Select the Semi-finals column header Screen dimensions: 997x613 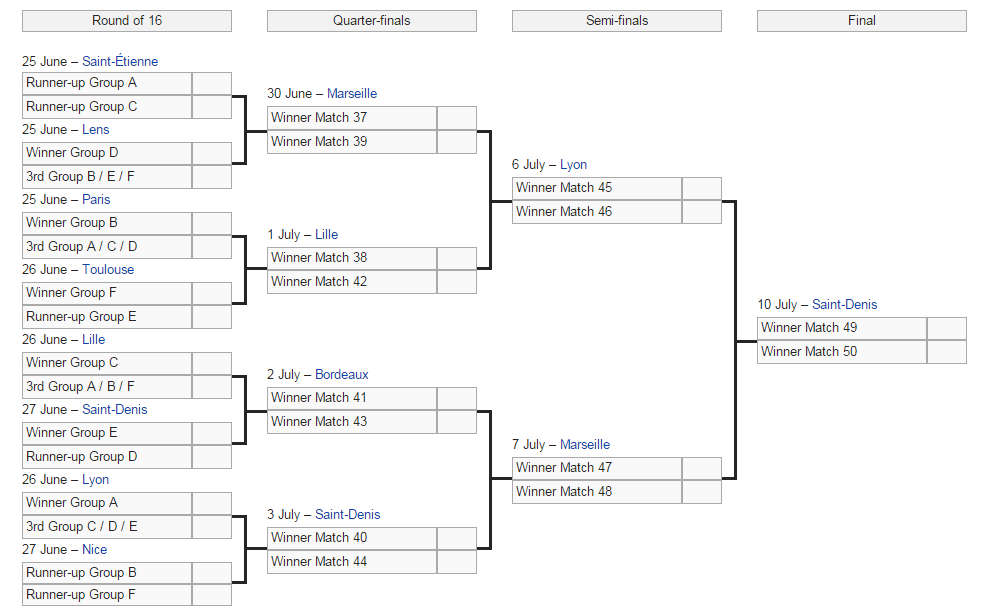pos(617,20)
